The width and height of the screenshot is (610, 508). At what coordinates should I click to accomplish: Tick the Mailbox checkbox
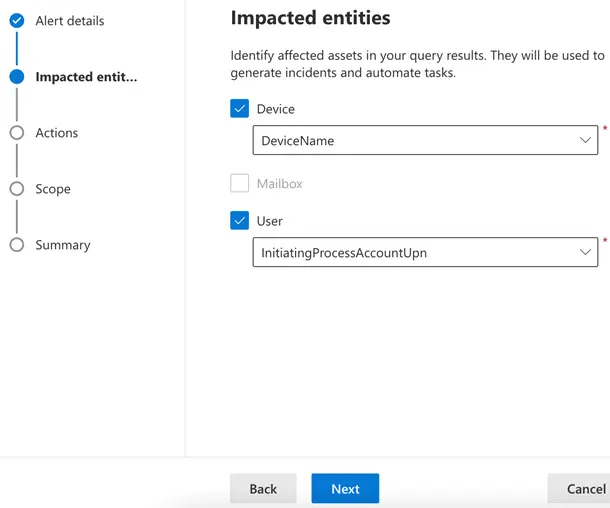[x=240, y=183]
